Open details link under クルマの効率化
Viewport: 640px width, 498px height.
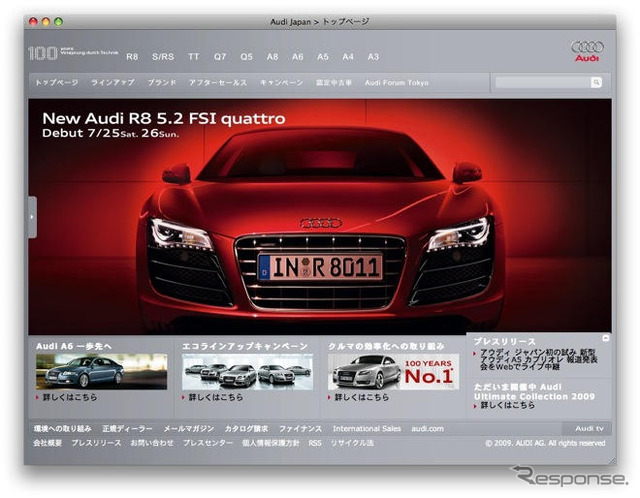click(x=362, y=397)
